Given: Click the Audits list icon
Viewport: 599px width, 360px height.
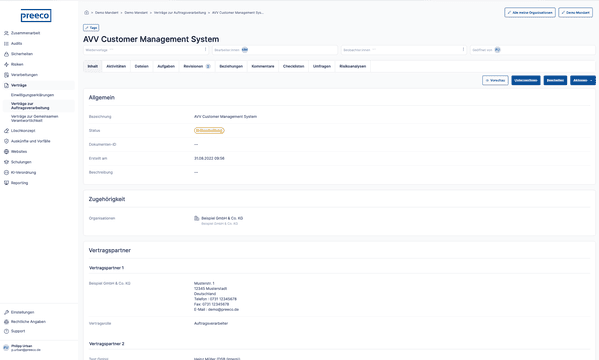Looking at the screenshot, I should pyautogui.click(x=6, y=44).
